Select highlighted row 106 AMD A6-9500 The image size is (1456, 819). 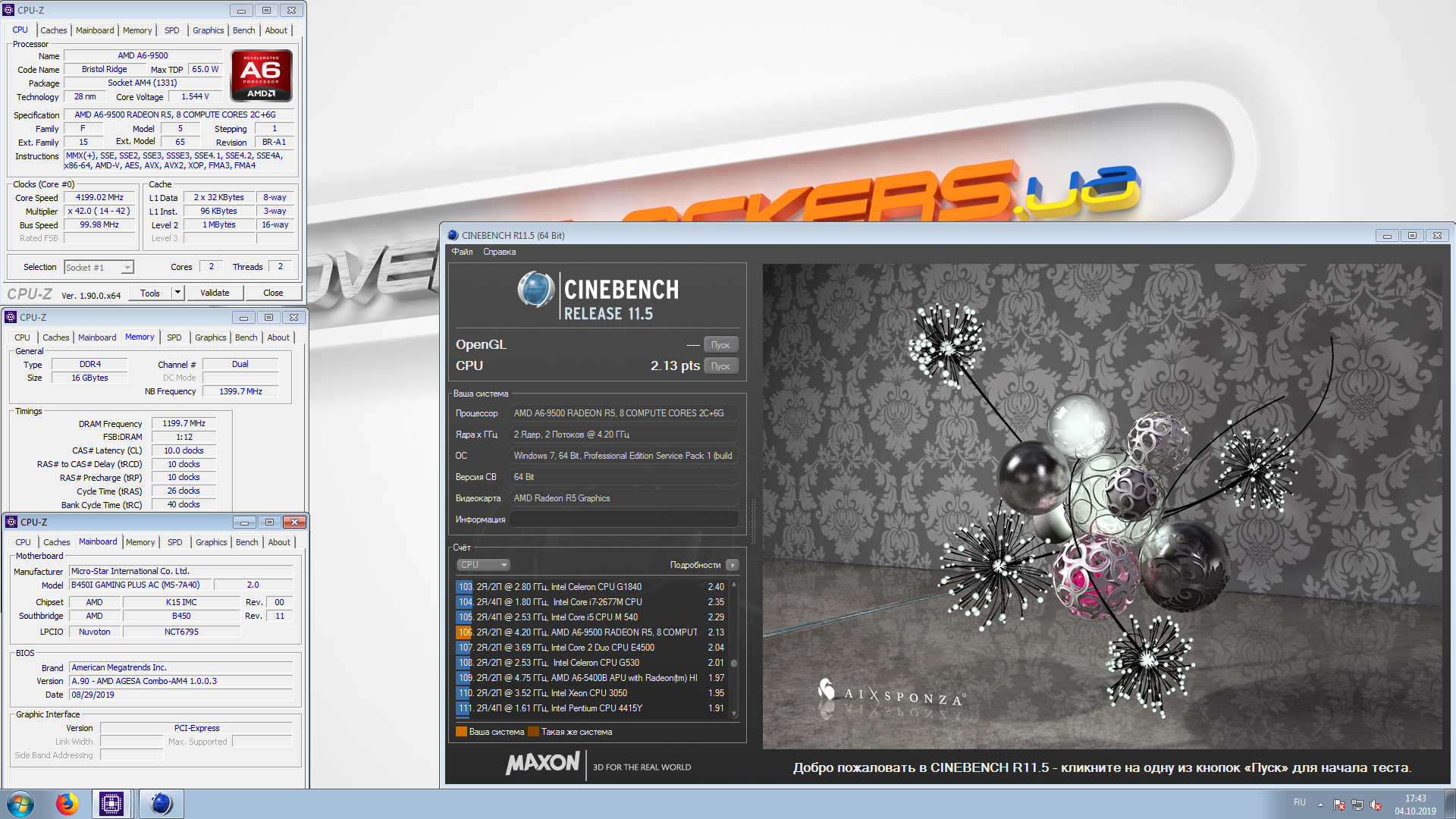pos(591,632)
